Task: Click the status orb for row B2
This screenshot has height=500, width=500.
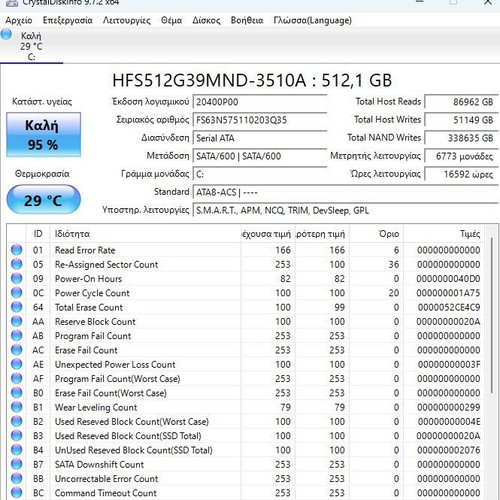Action: click(x=16, y=421)
